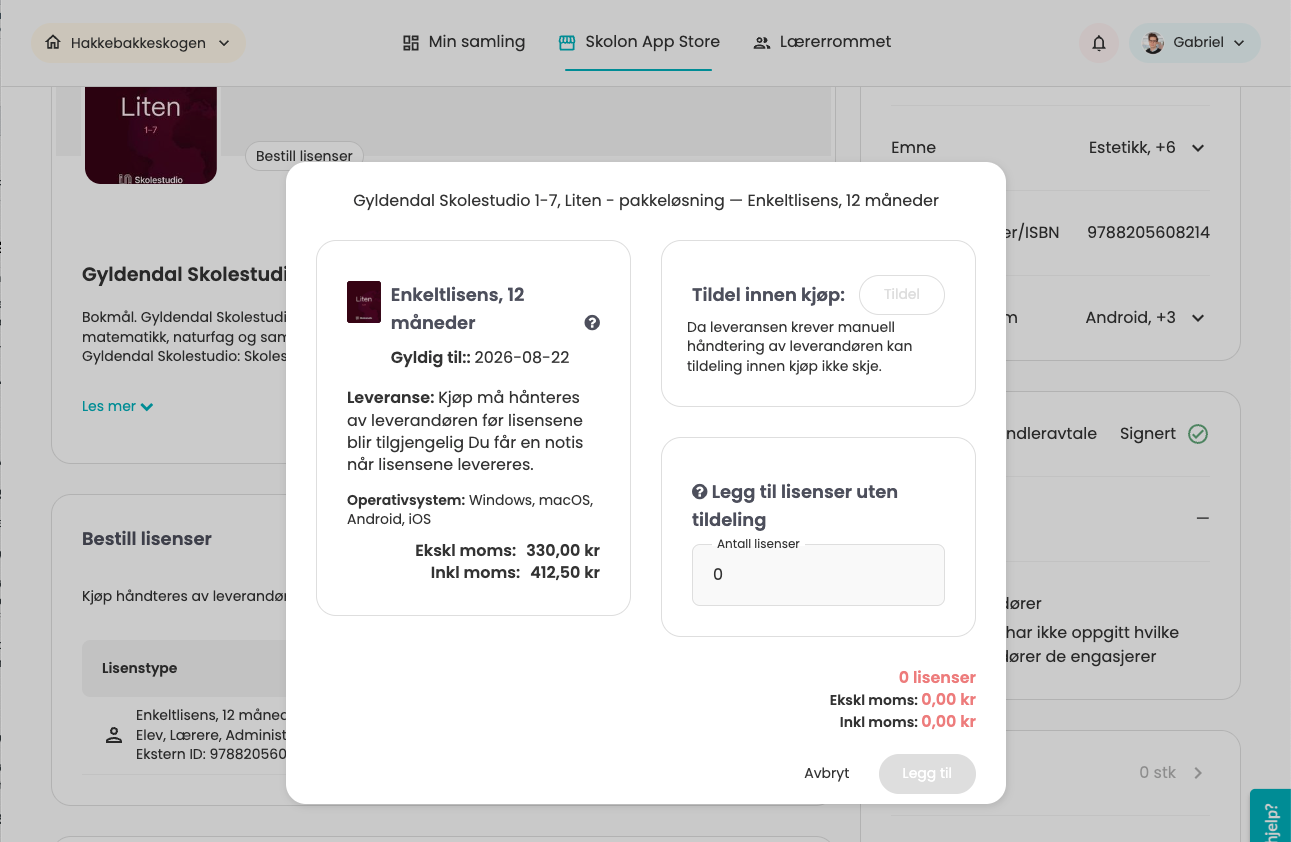The image size is (1291, 842).
Task: Expand the Android platform list
Action: coord(1198,318)
